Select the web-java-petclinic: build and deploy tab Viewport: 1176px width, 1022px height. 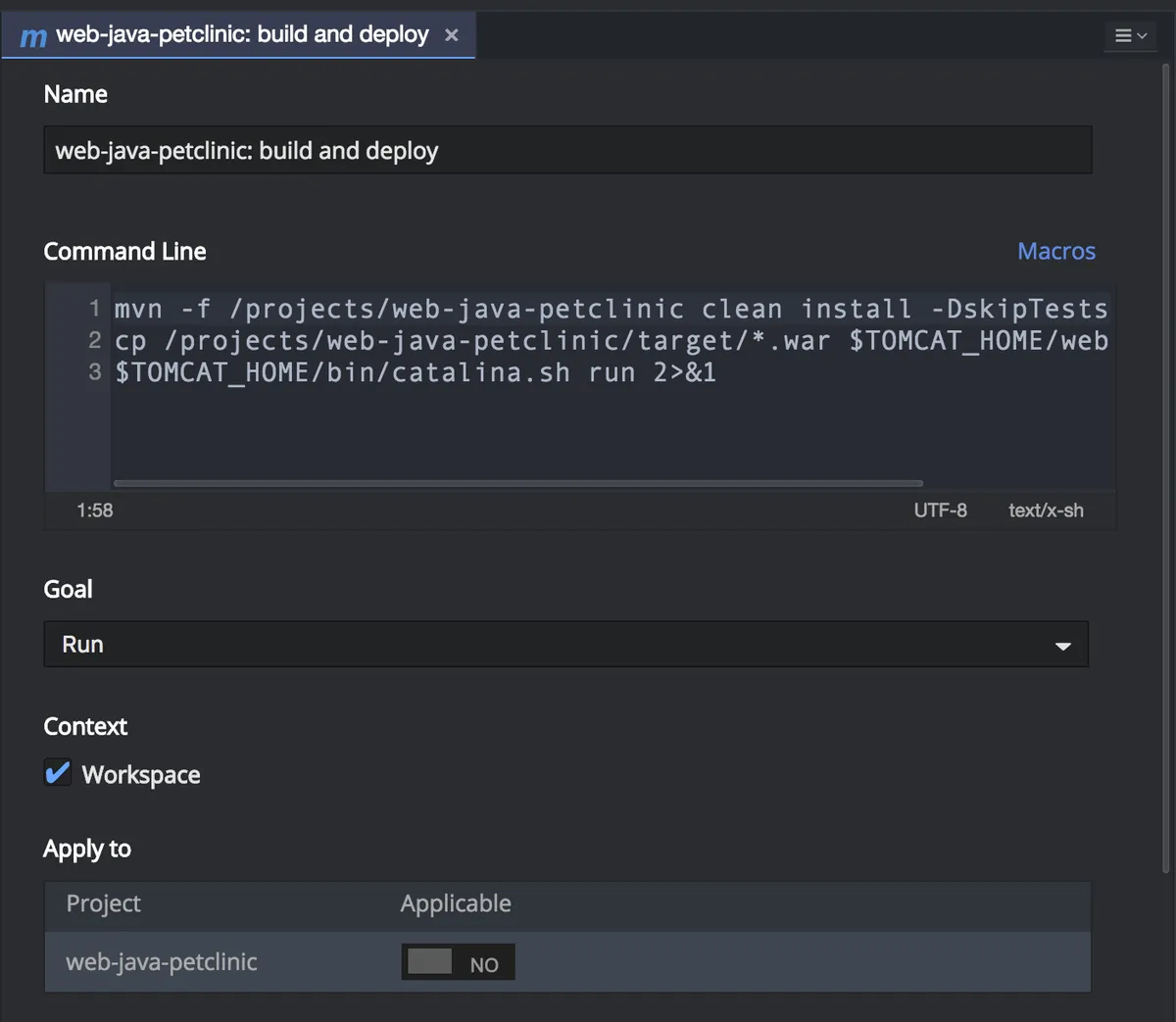pyautogui.click(x=242, y=35)
